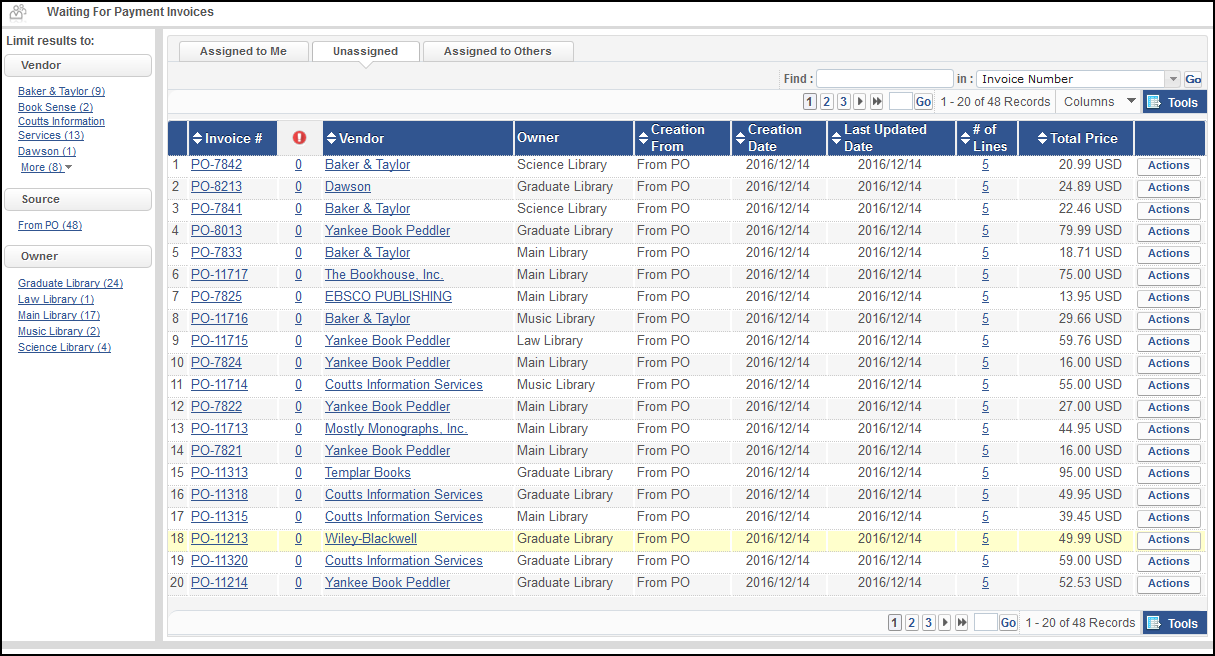This screenshot has width=1215, height=656.
Task: Open the alert count link for PO-7841
Action: pyautogui.click(x=298, y=209)
